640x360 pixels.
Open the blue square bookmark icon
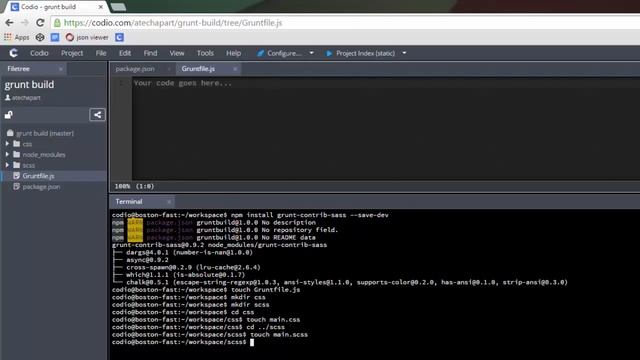[x=55, y=37]
